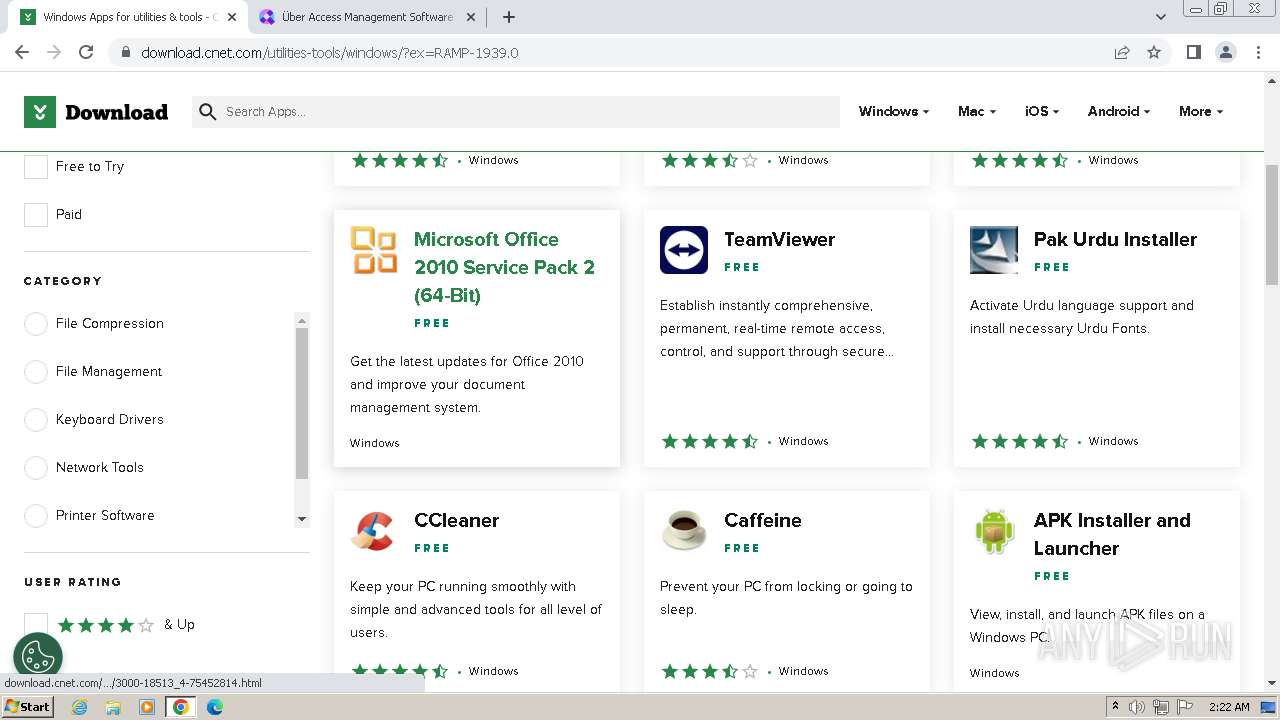Open APK Installer and Launcher link

coord(1112,534)
